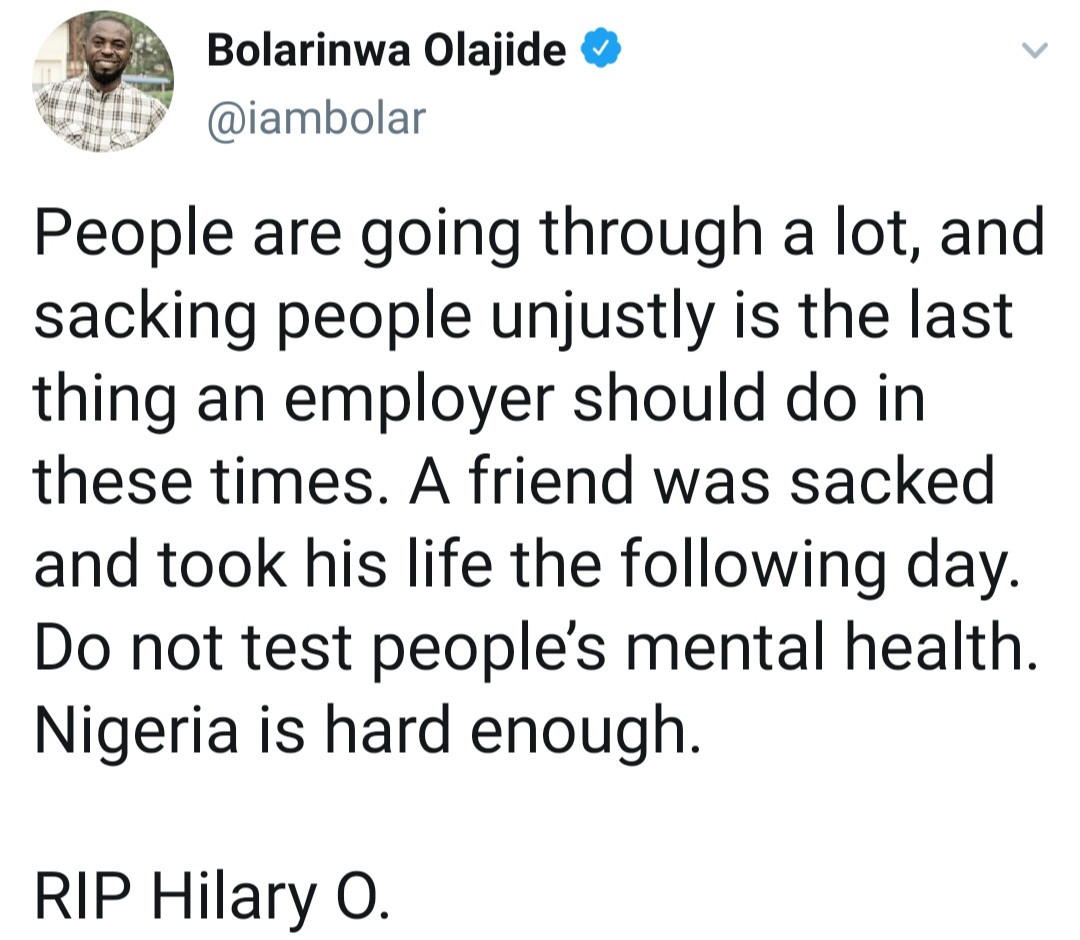Click the phrase "these times." in the tweet
Image resolution: width=1080 pixels, height=940 pixels.
pyautogui.click(x=214, y=482)
